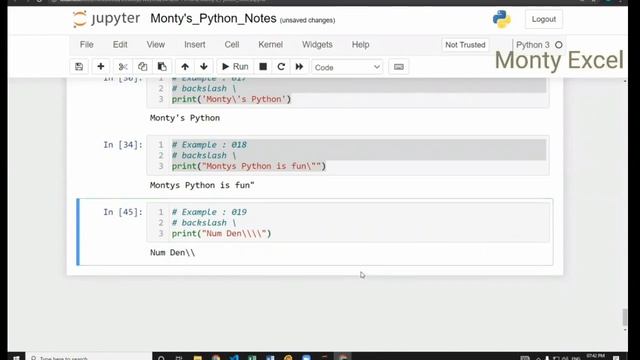This screenshot has width=640, height=360.
Task: Open the Cell menu
Action: [232, 44]
